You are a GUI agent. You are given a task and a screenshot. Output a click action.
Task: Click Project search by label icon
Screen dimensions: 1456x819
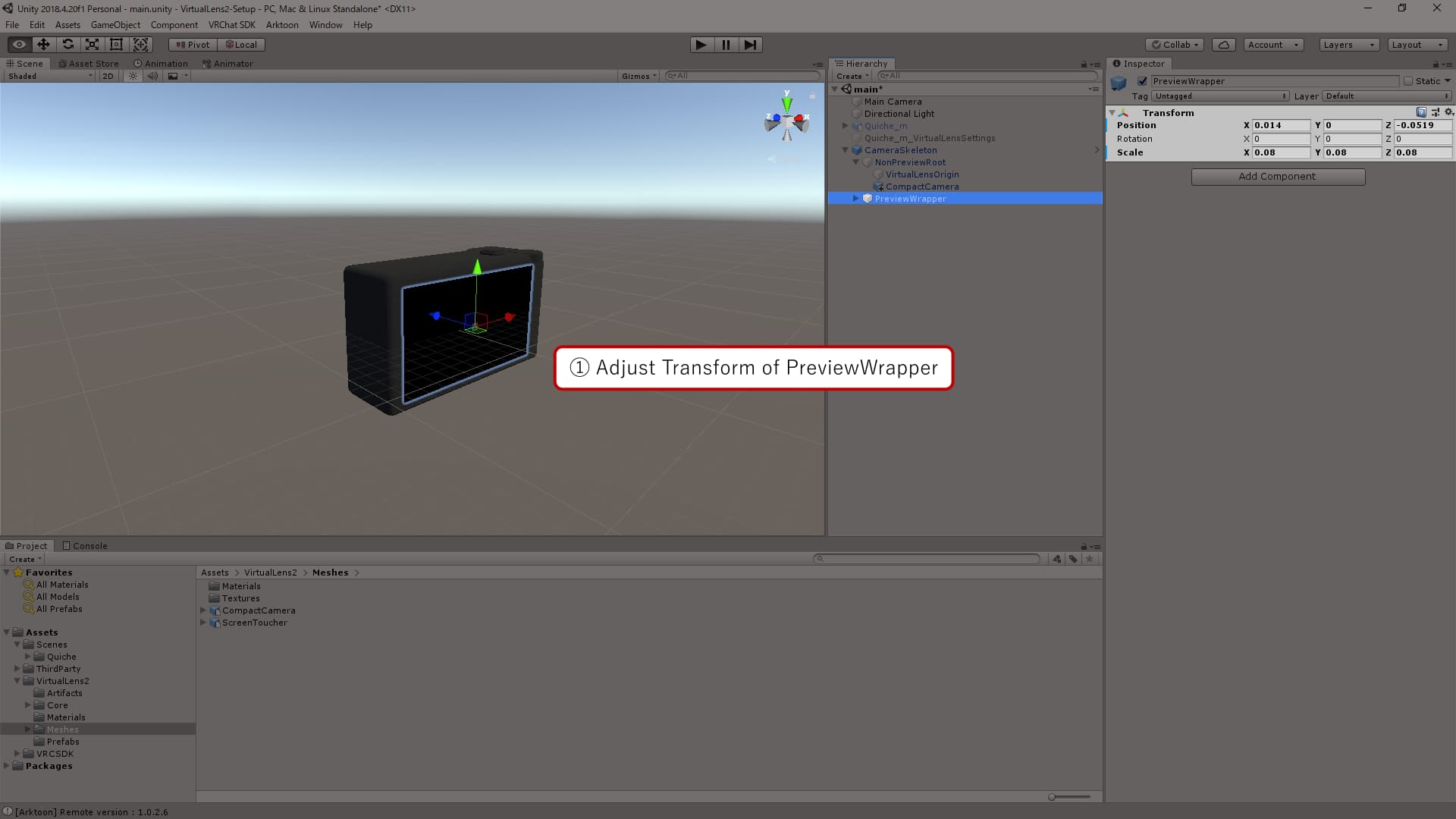click(1073, 559)
